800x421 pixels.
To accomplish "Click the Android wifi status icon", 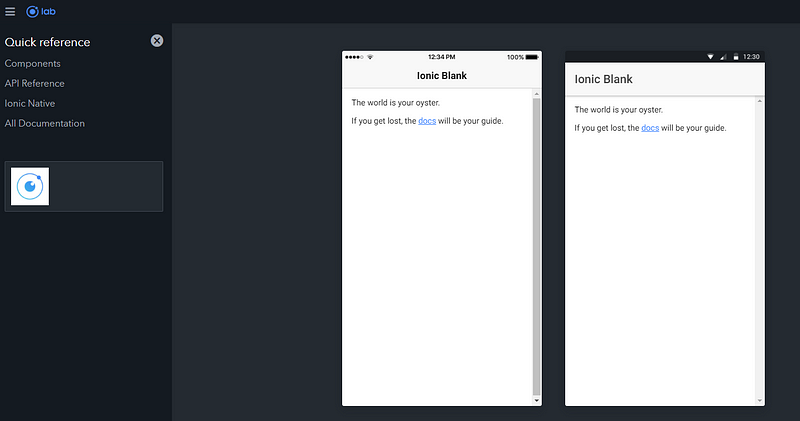I will (x=710, y=57).
